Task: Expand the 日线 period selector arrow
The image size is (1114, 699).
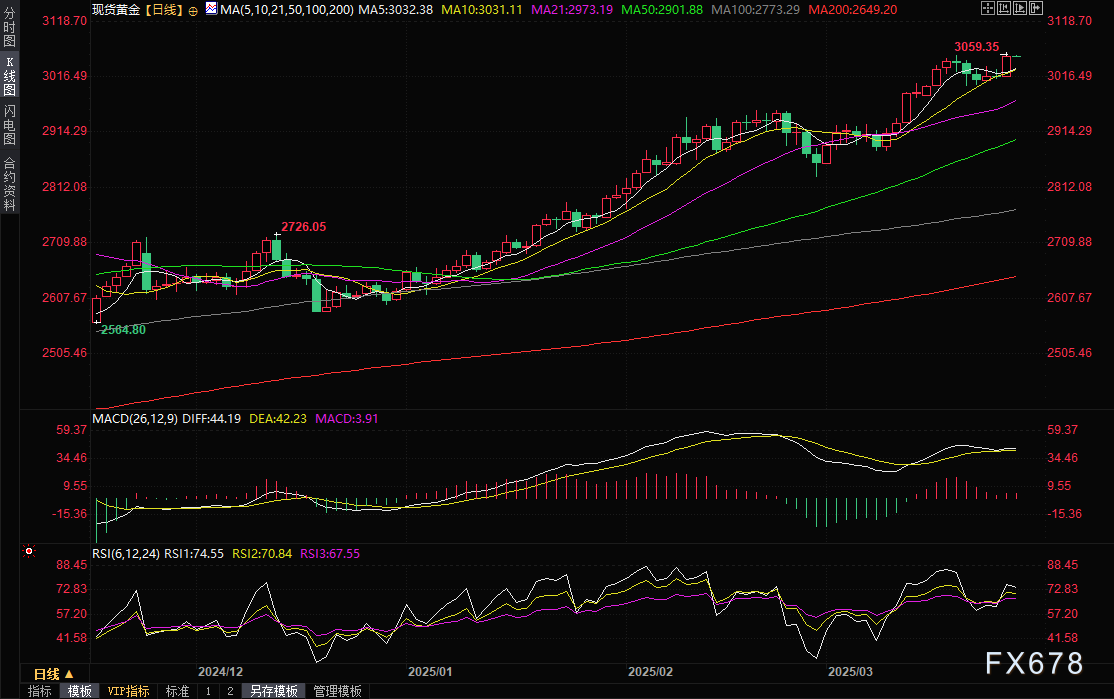Action: [x=67, y=673]
